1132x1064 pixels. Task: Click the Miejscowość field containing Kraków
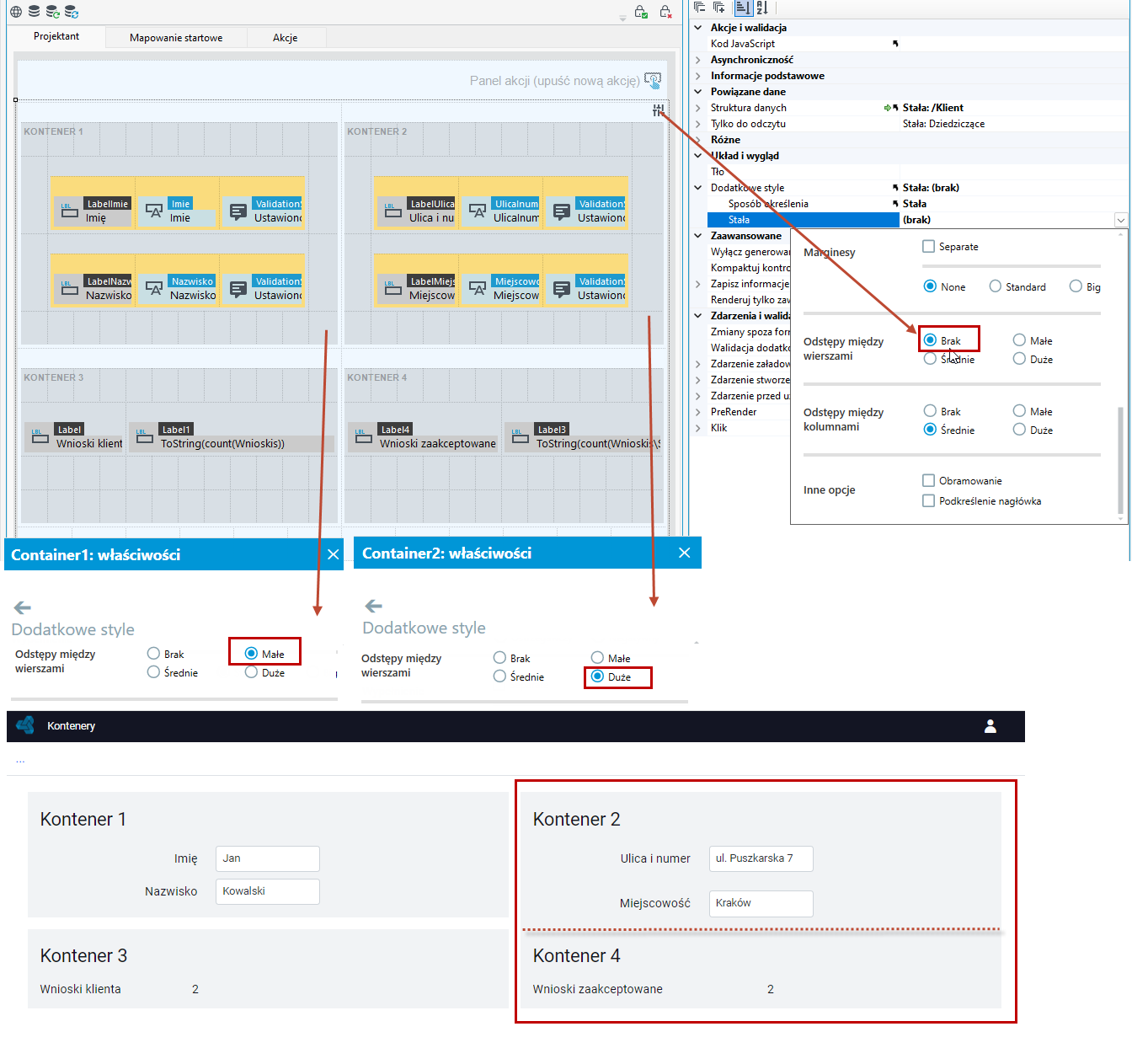[x=761, y=903]
